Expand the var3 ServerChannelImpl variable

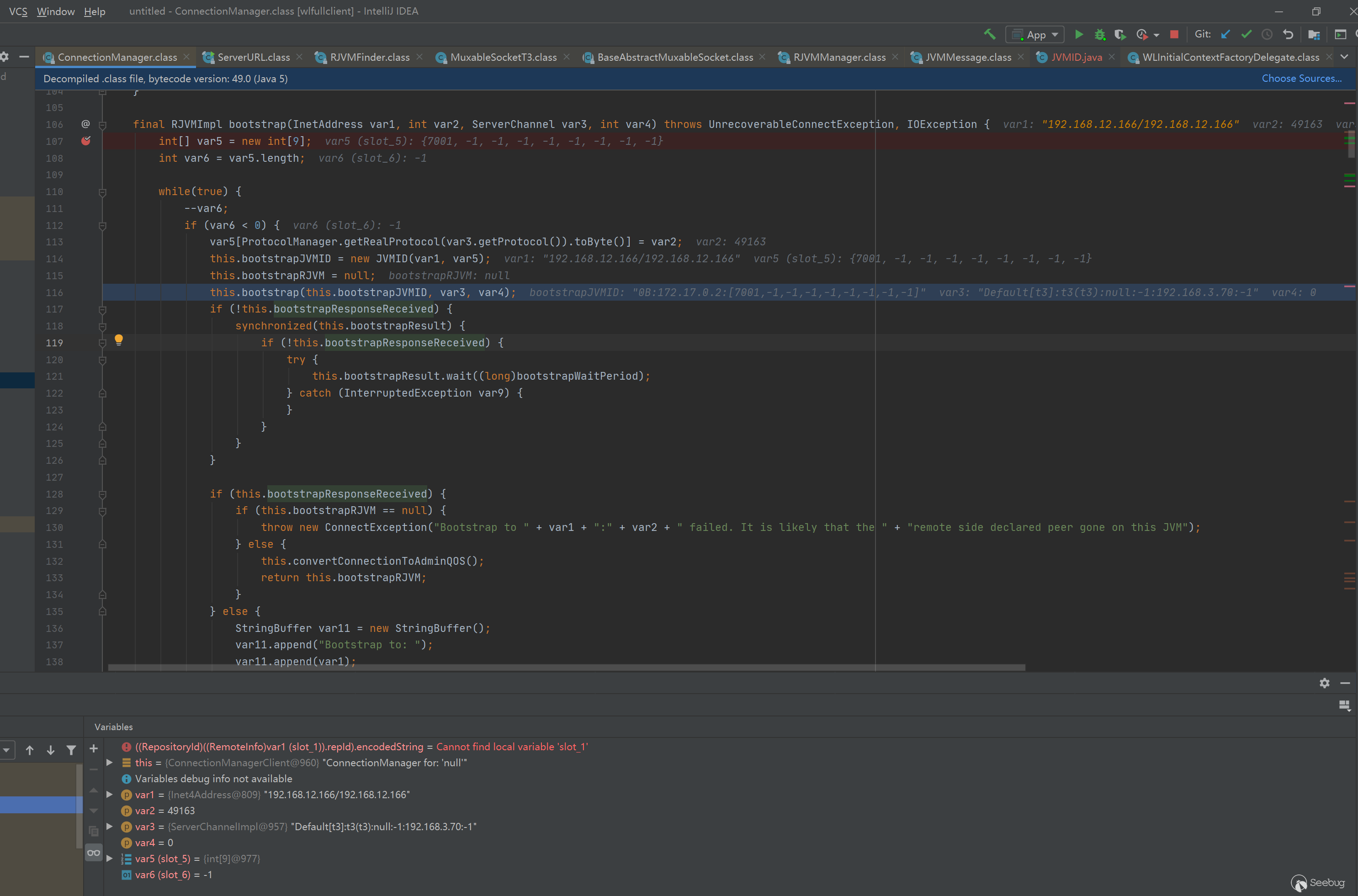pos(110,826)
